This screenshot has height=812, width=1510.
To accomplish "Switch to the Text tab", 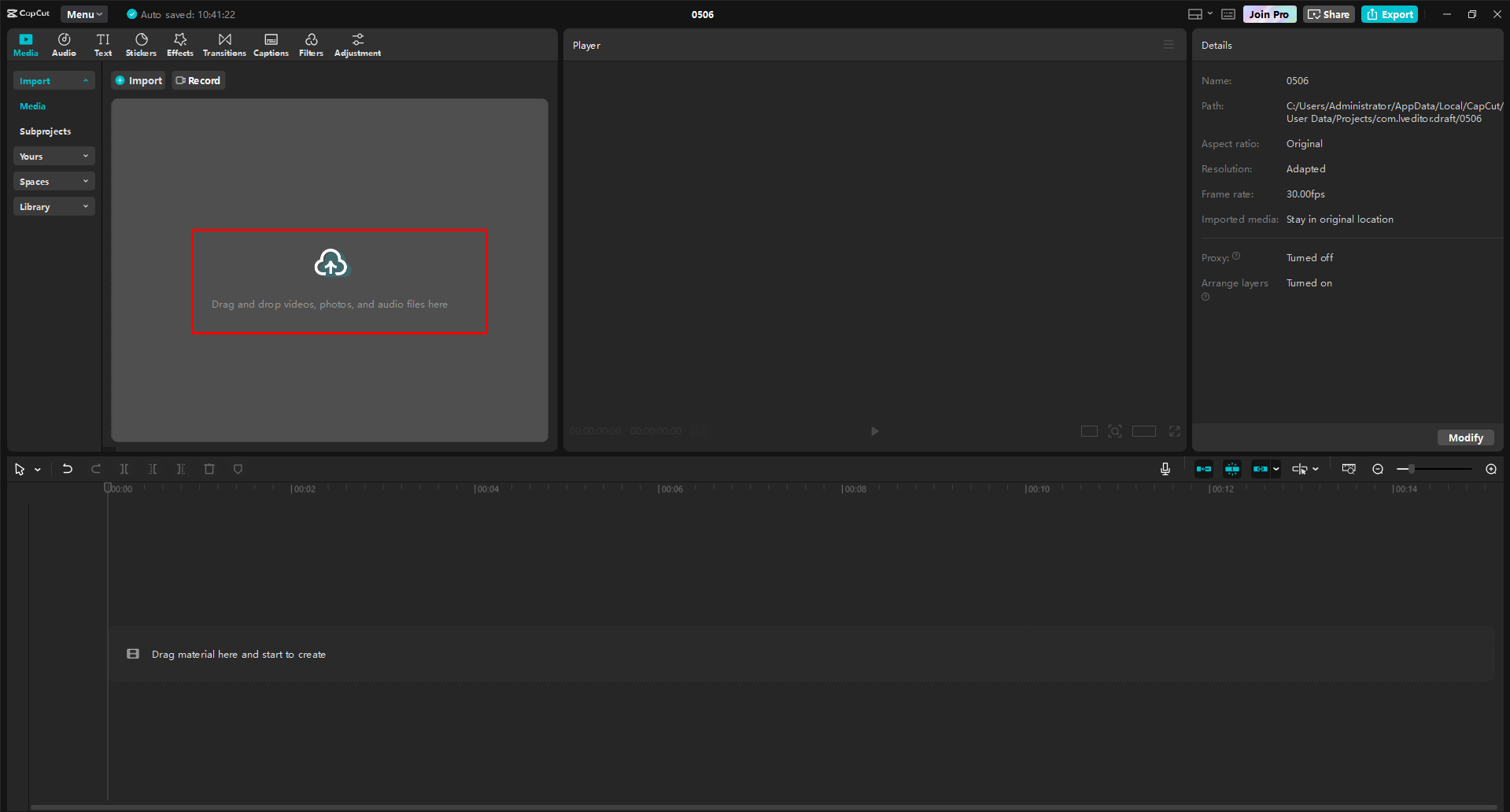I will coord(103,45).
